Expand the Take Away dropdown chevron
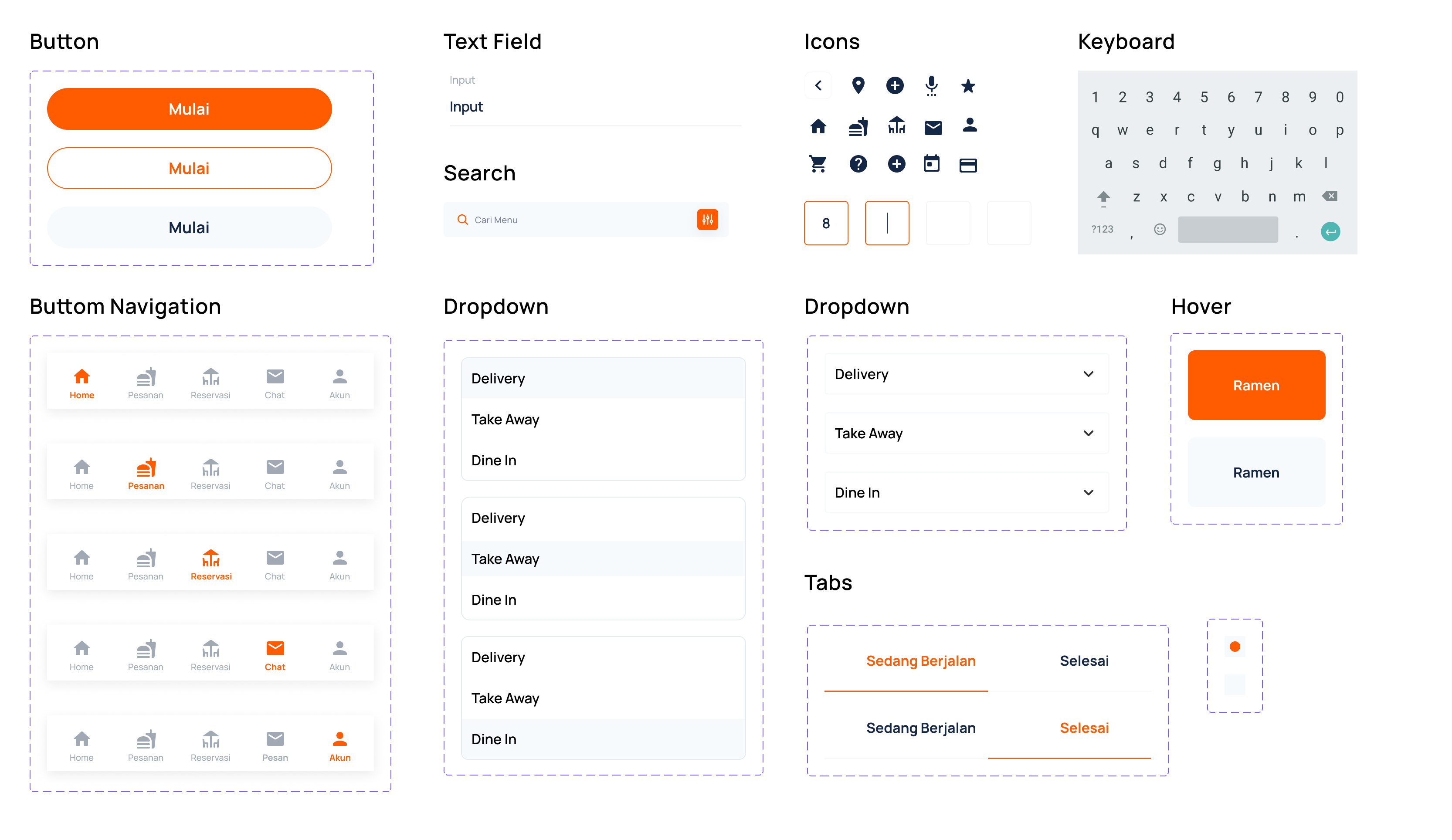The width and height of the screenshot is (1452, 840). [1088, 433]
